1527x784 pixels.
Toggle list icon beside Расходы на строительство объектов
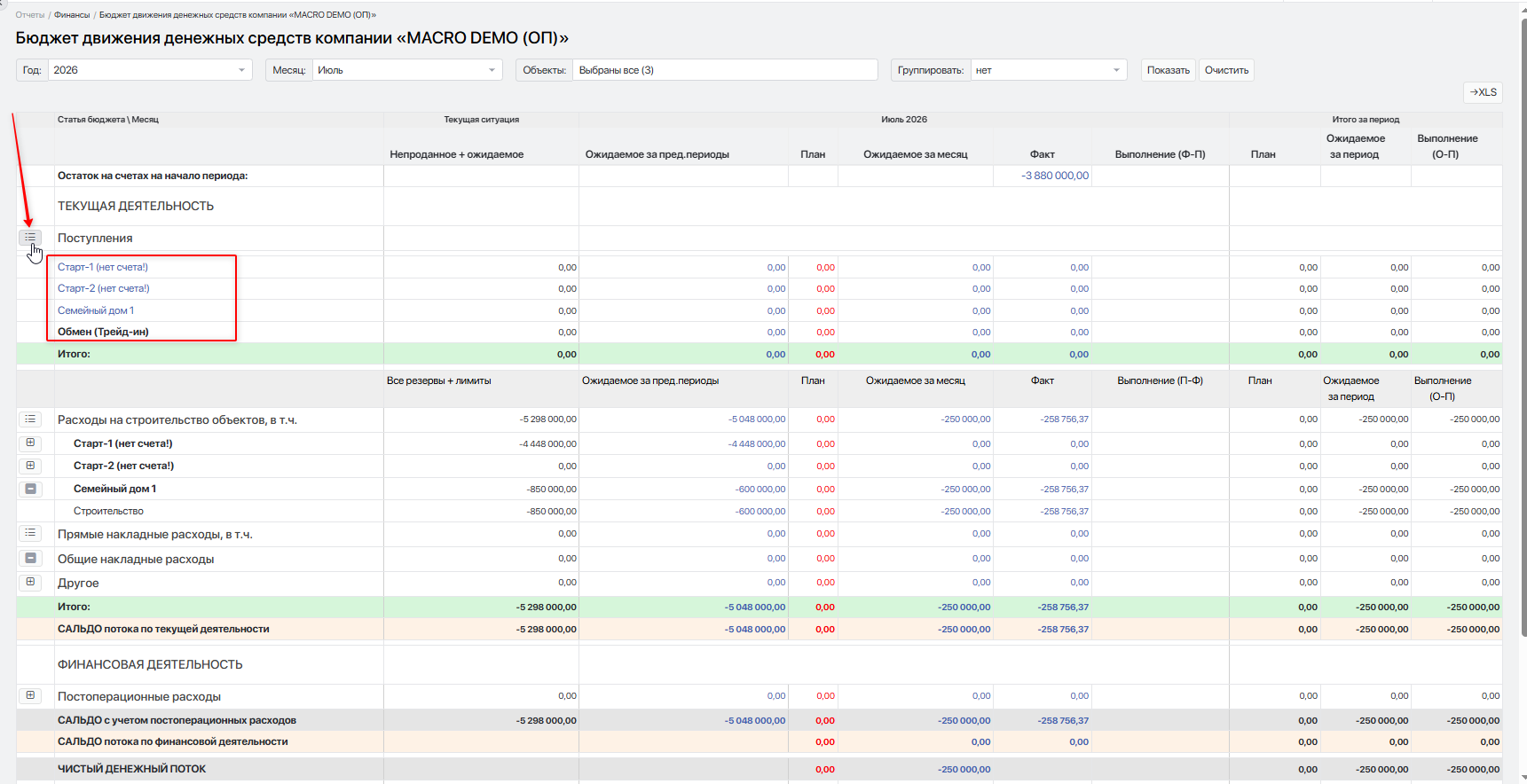(x=30, y=419)
